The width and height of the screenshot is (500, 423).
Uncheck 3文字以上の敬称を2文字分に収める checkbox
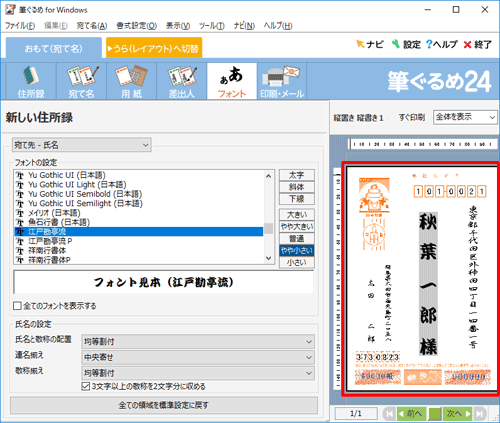coord(86,386)
